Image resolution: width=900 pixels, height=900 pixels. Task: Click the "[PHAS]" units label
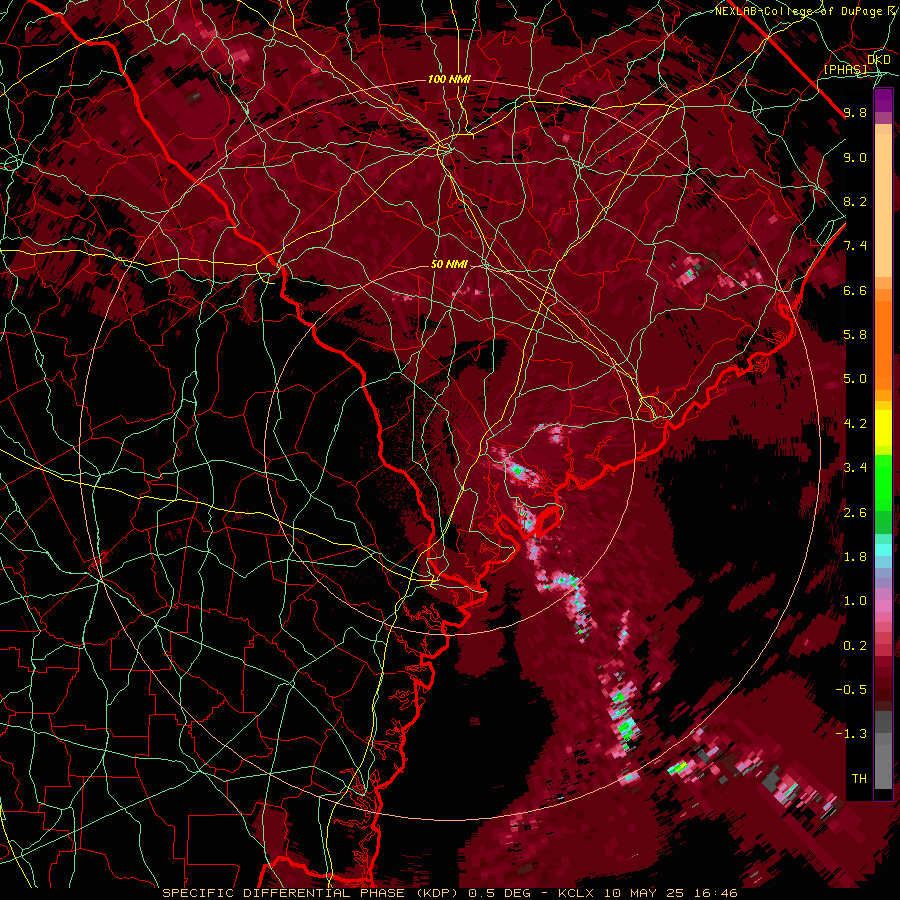[x=845, y=69]
